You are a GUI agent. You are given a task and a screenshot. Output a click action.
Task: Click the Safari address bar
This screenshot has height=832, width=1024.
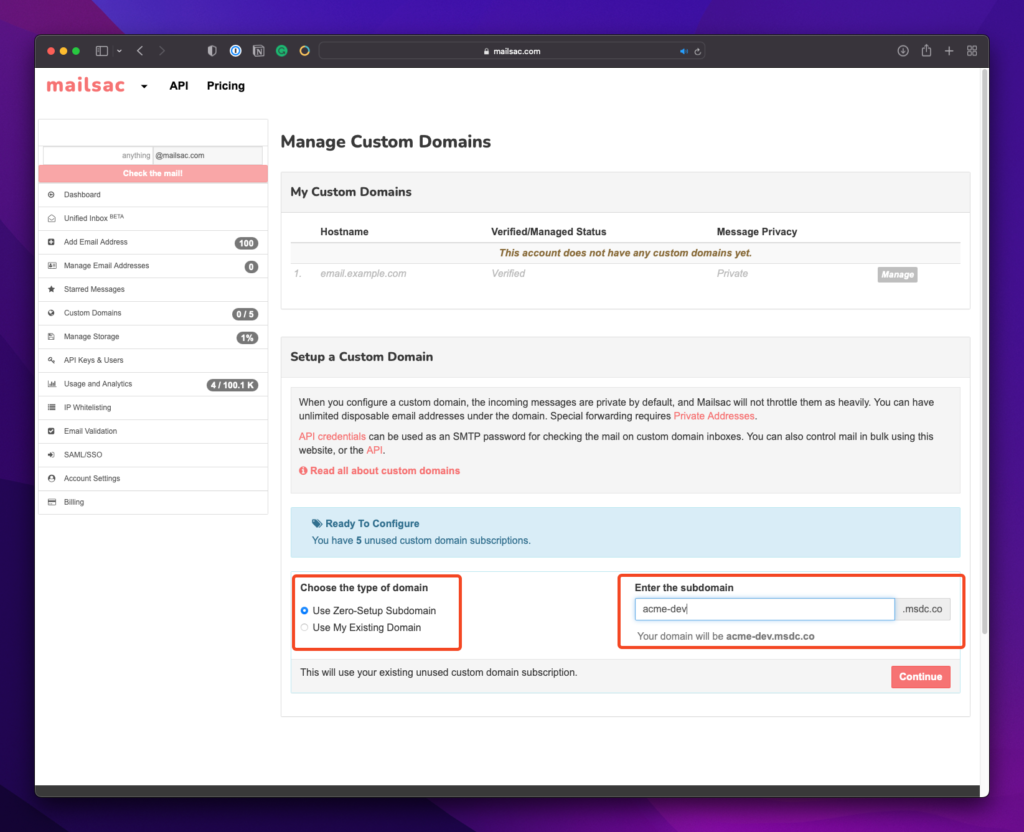511,51
